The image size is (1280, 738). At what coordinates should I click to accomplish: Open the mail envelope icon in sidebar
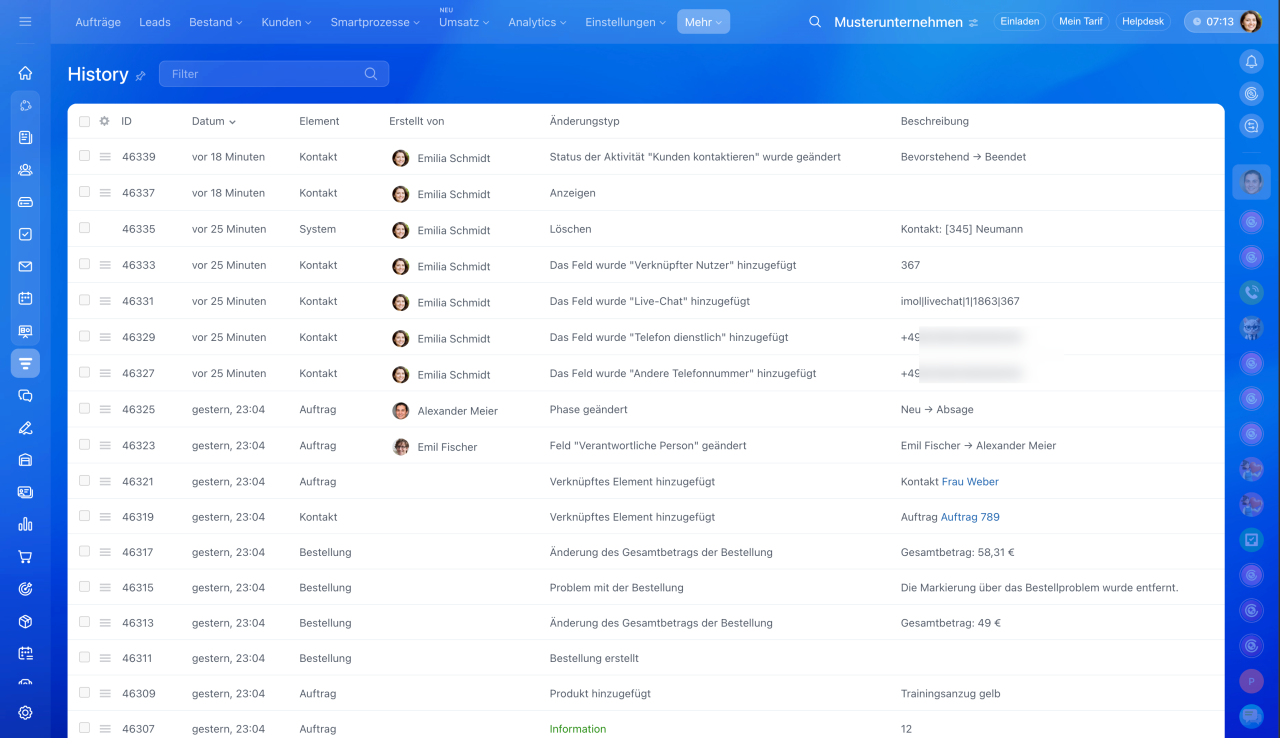[25, 267]
